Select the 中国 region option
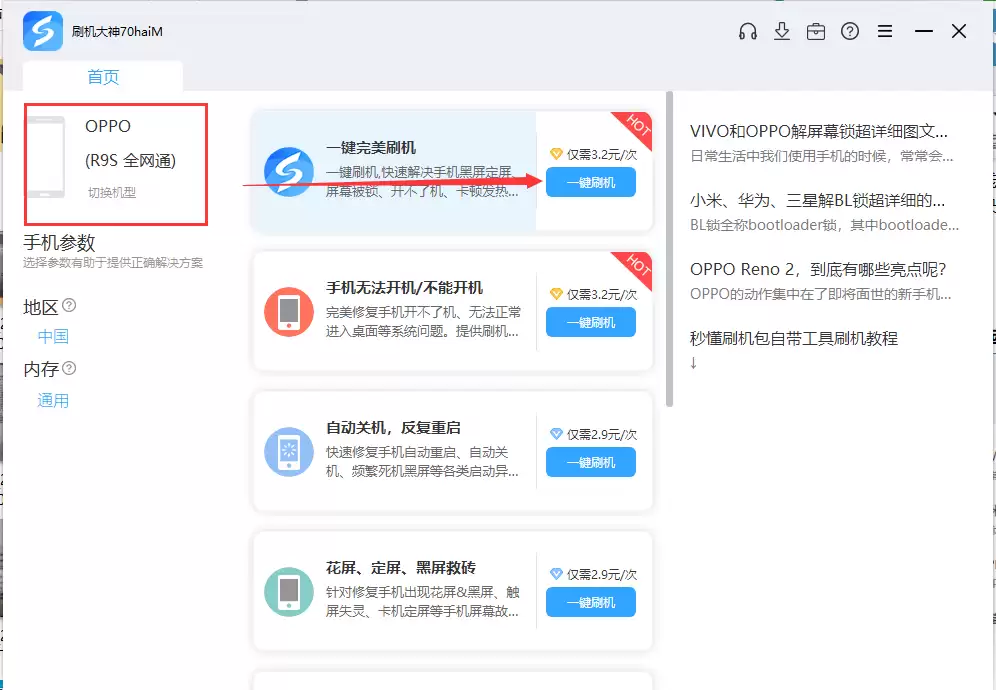The width and height of the screenshot is (996, 690). coord(53,337)
